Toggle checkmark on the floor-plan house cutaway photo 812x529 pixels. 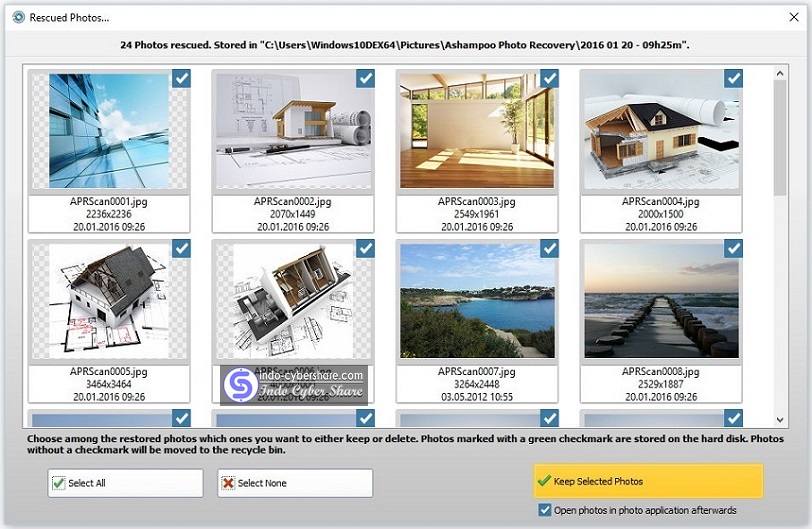[366, 248]
